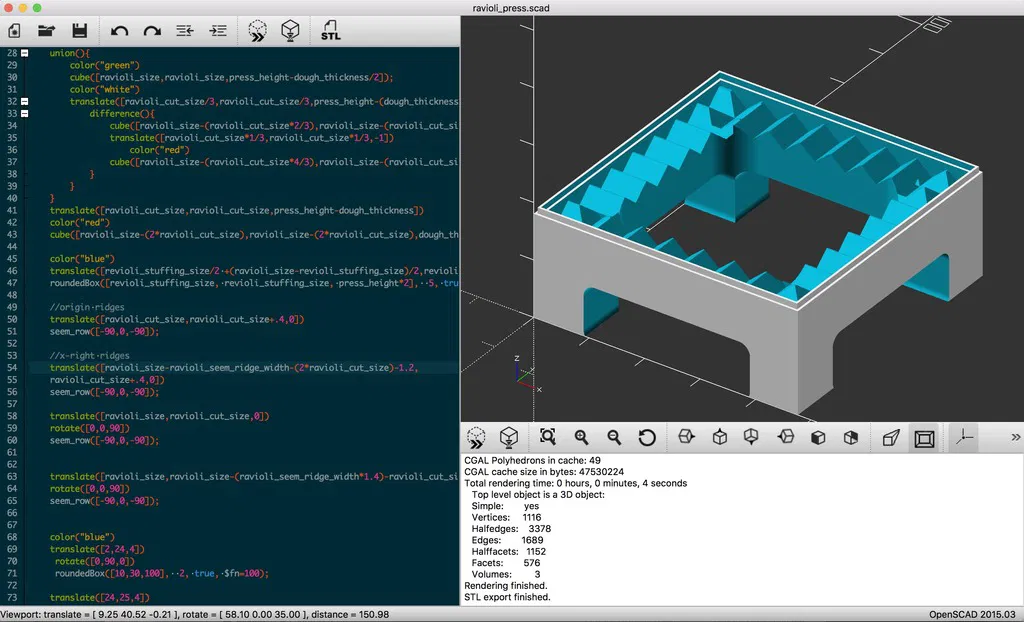The height and width of the screenshot is (622, 1024).
Task: Zoom in on the 3D view
Action: click(581, 437)
